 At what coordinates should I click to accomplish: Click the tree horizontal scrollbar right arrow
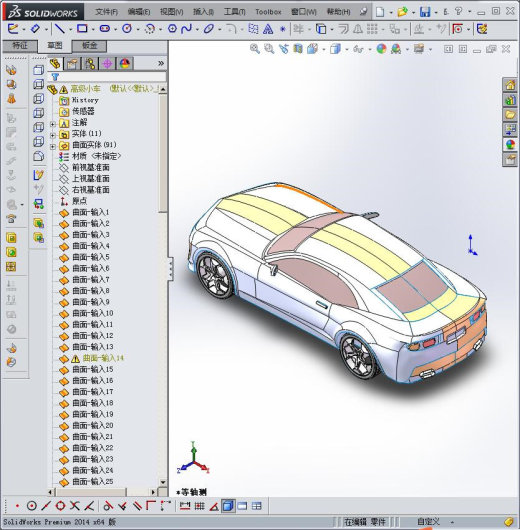(153, 492)
